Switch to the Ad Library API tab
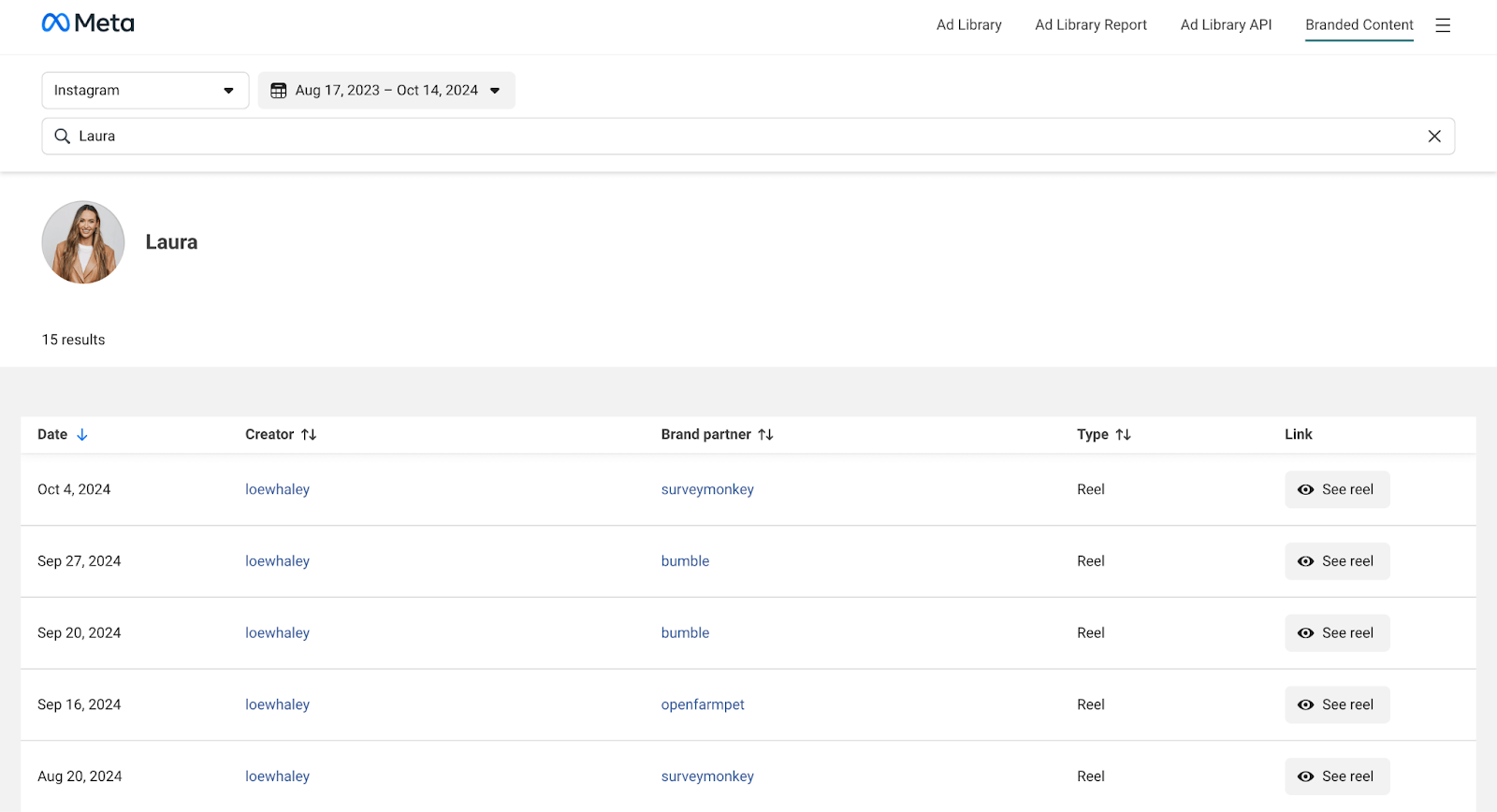 pos(1226,25)
